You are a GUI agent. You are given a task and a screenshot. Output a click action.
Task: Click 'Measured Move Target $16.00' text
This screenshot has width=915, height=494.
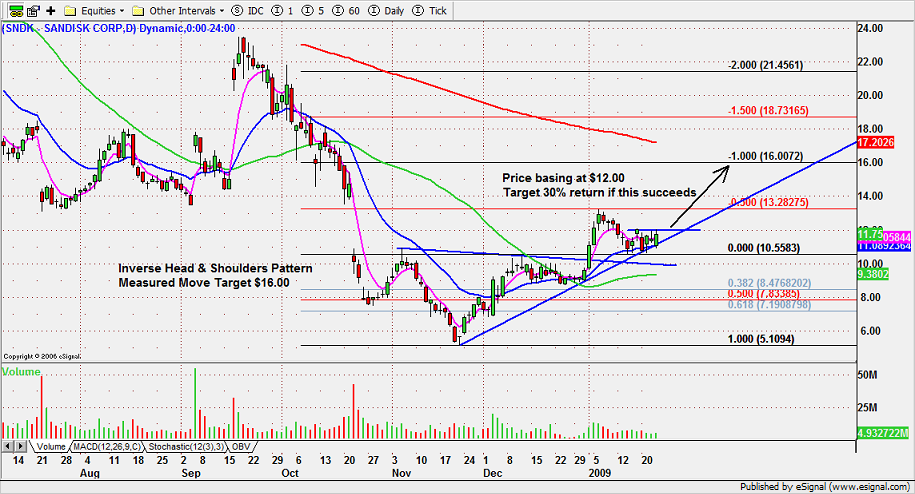click(x=204, y=282)
